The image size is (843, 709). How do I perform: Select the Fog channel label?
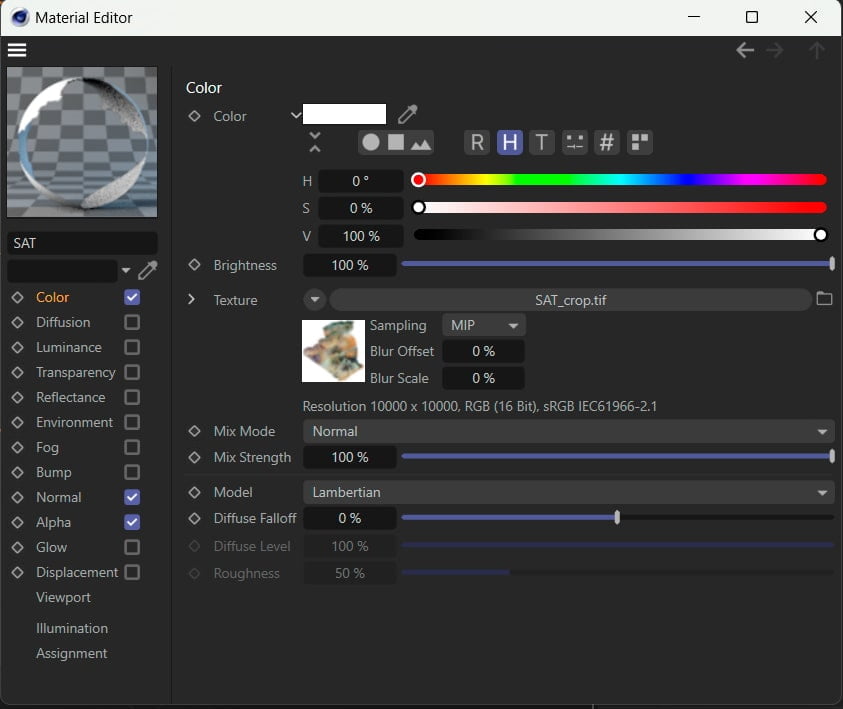(47, 447)
